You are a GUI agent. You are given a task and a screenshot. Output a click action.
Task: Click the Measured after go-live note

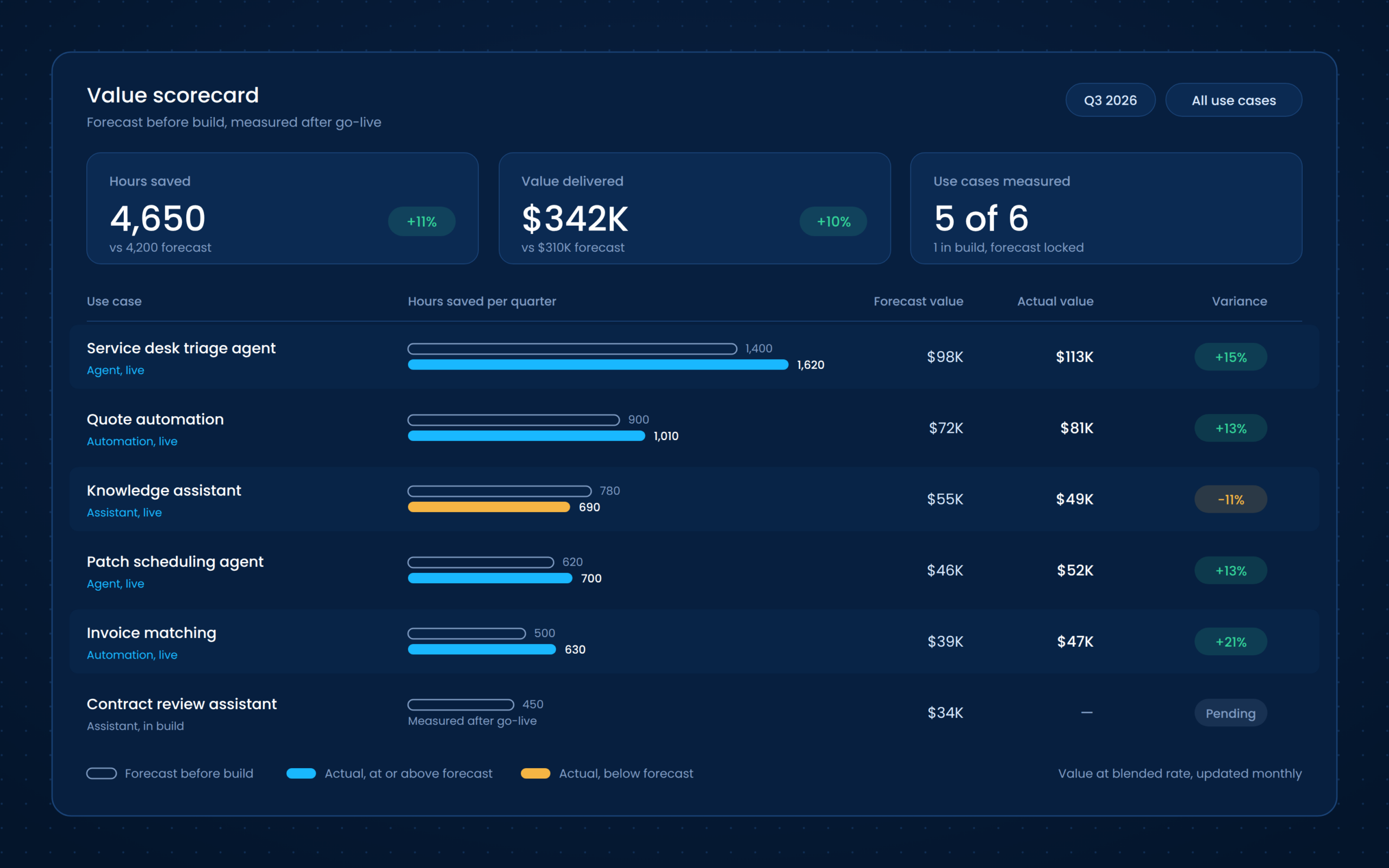[x=473, y=721]
